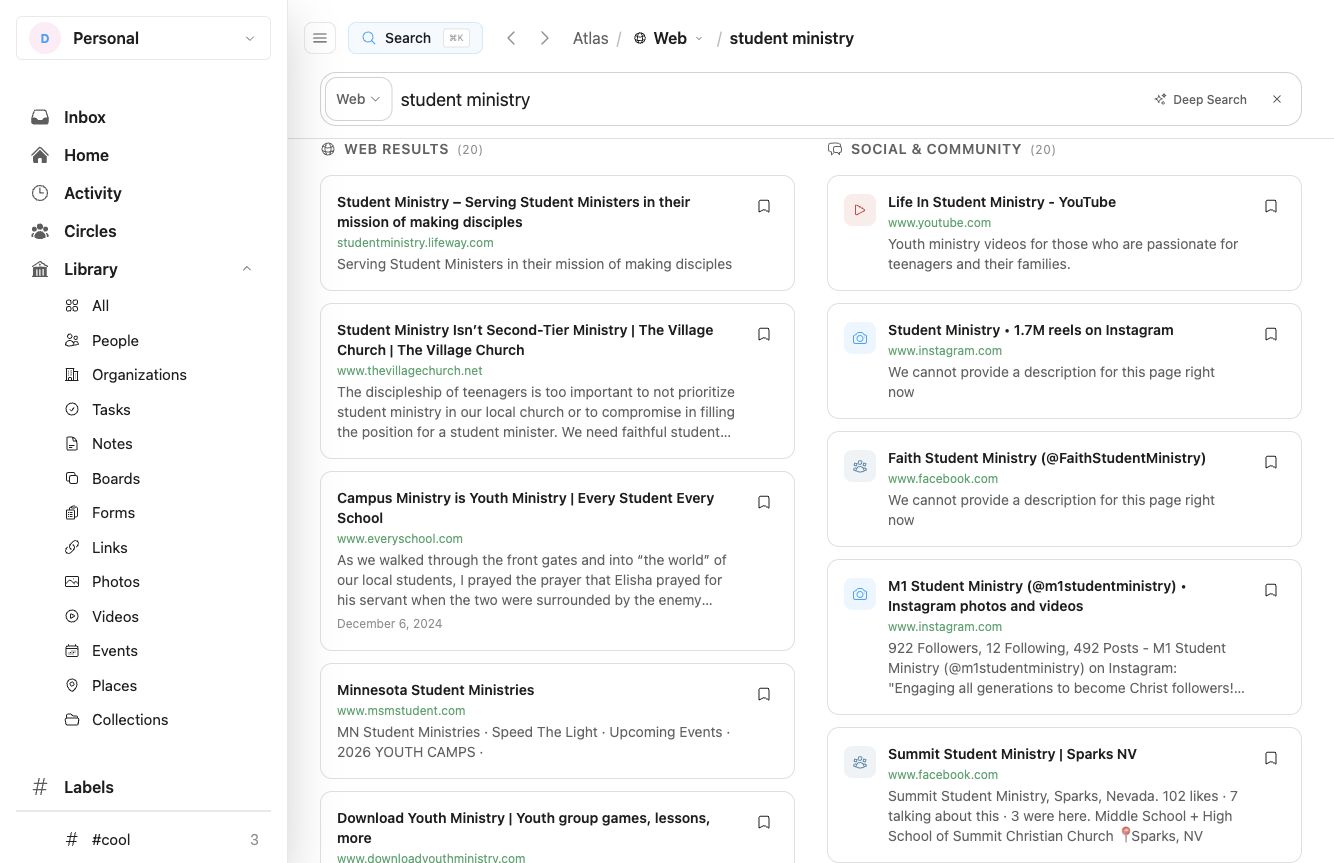Open the Web breadcrumb dropdown
Viewport: 1334px width, 863px height.
668,38
